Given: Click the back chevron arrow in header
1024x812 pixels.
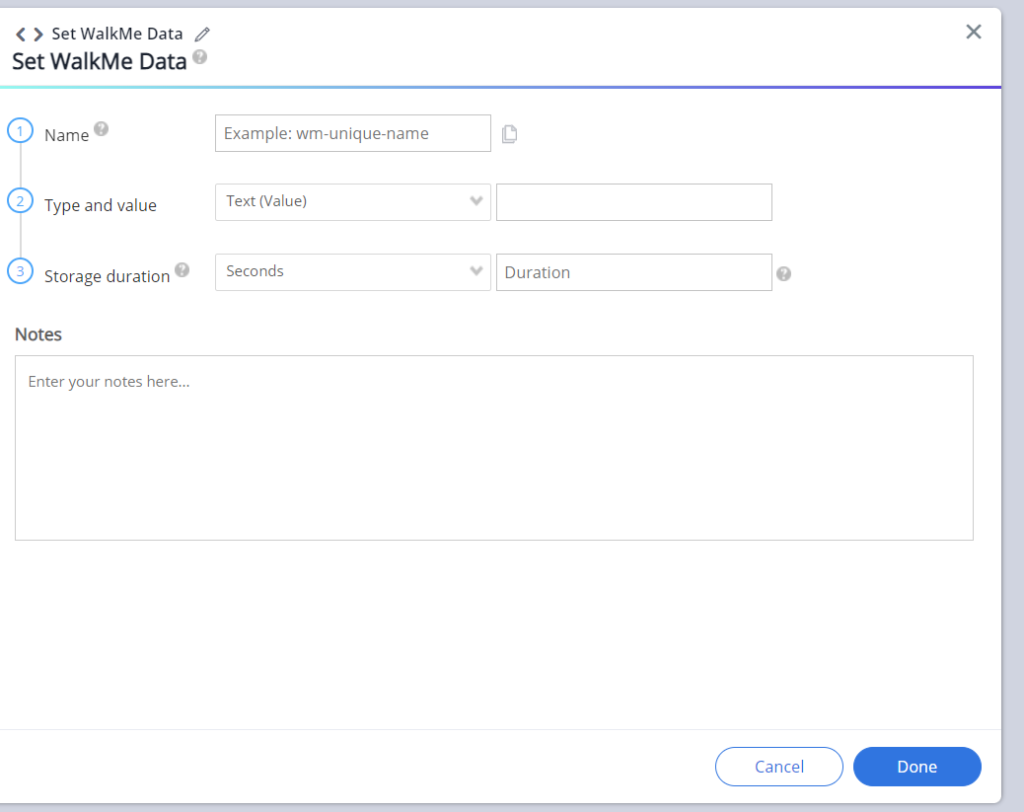Looking at the screenshot, I should pos(21,34).
